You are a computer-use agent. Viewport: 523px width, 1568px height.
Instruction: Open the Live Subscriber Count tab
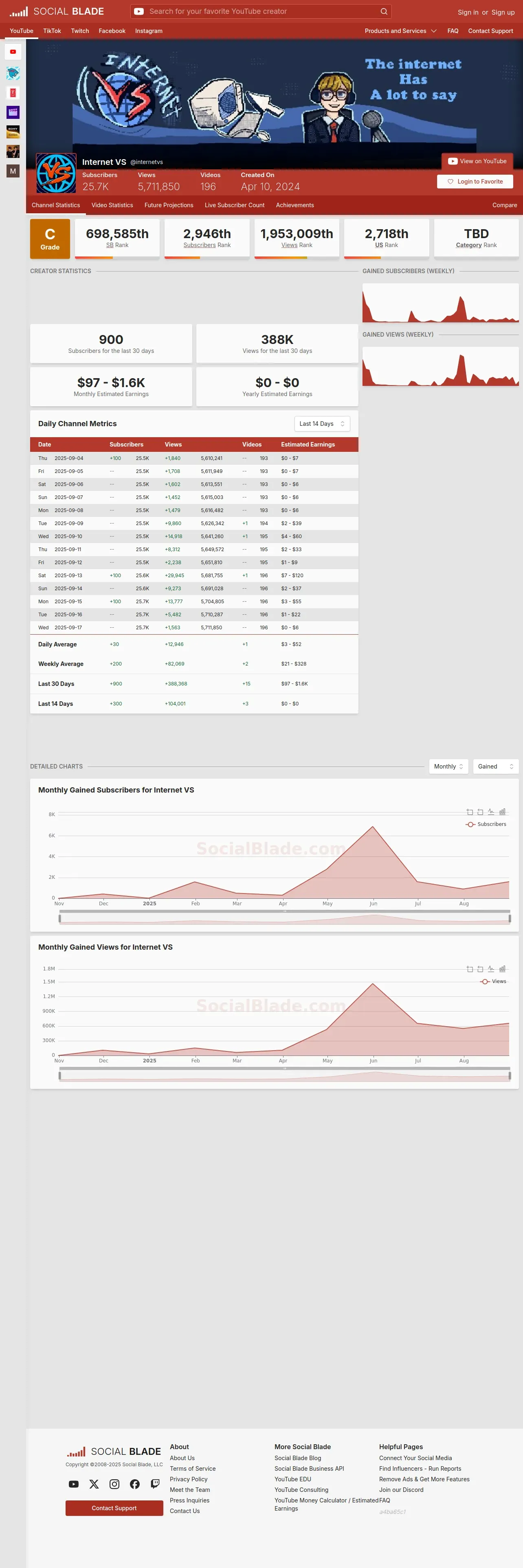(234, 205)
